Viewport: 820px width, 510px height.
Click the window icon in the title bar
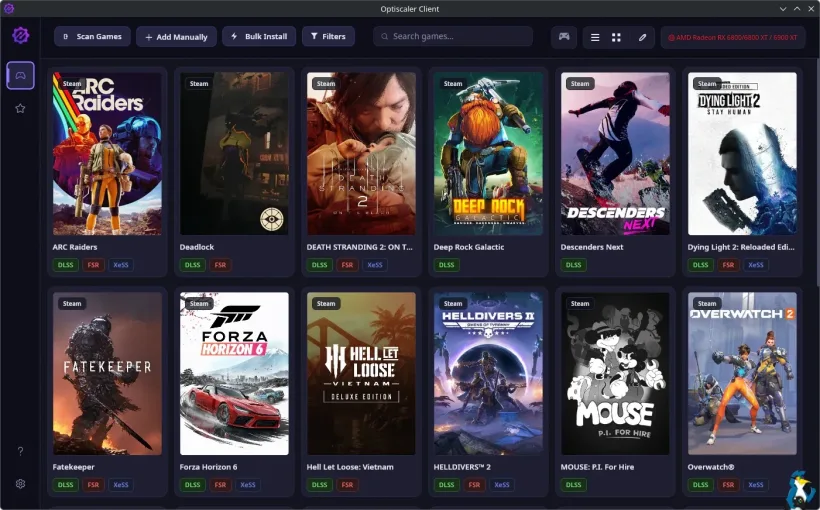(9, 8)
